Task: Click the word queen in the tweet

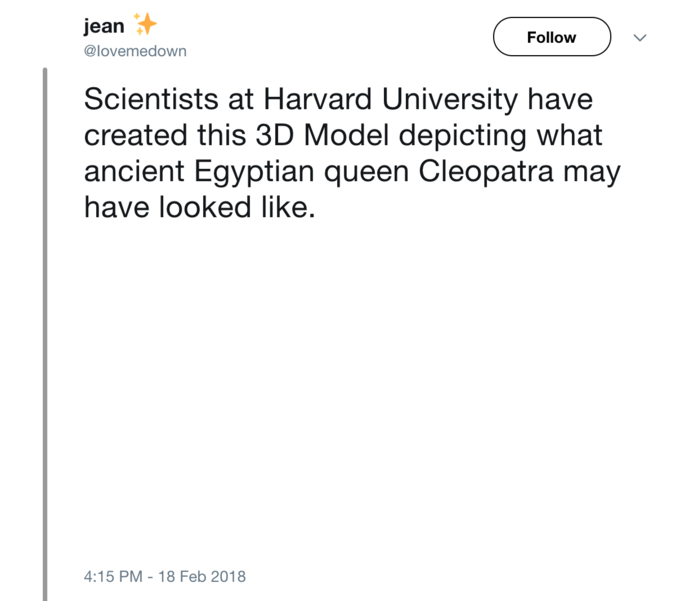Action: pos(366,171)
